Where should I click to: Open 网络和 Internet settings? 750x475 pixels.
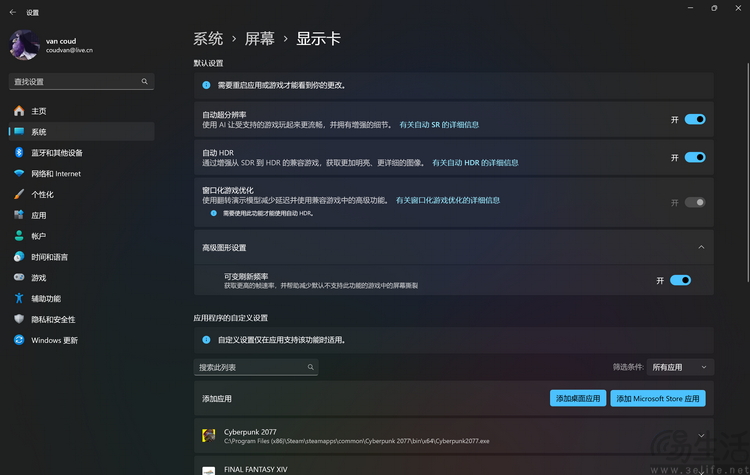[x=81, y=174]
